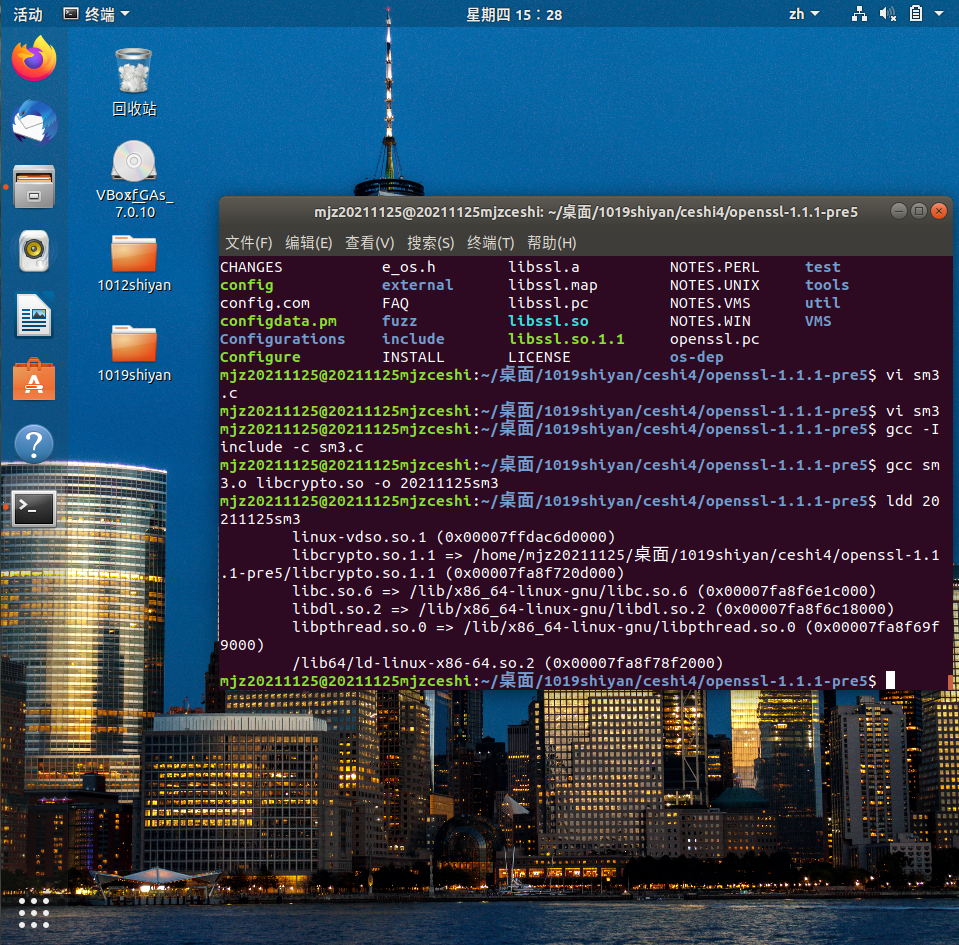
Task: Open the 编辑(E) menu
Action: pyautogui.click(x=308, y=243)
